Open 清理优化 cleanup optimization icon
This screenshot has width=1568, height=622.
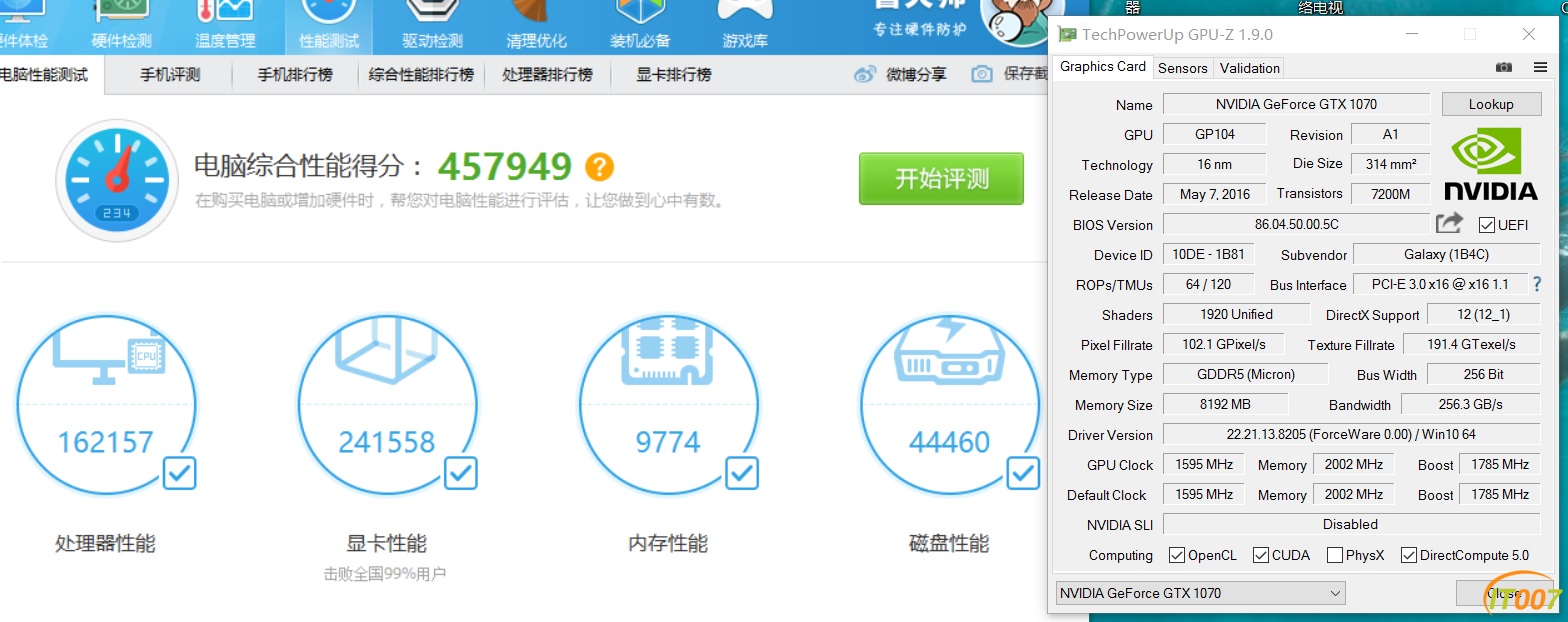tap(537, 26)
